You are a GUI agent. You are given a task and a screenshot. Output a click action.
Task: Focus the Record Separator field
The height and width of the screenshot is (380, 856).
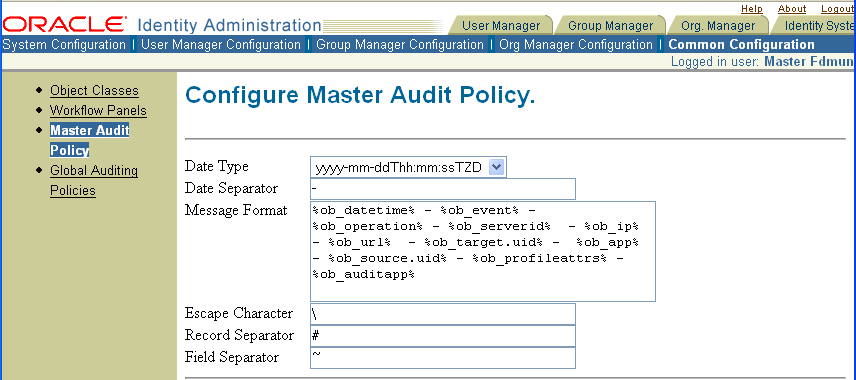click(443, 336)
